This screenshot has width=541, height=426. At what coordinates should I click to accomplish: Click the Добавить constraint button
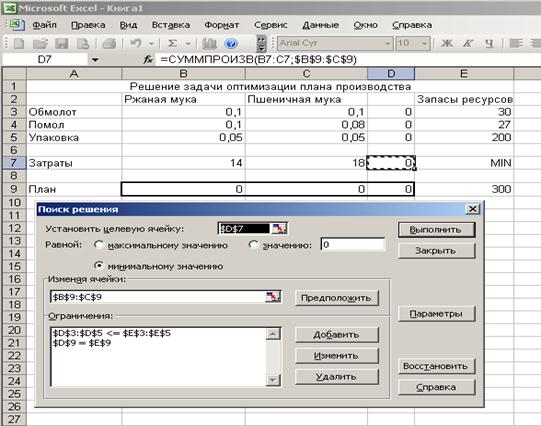click(337, 335)
